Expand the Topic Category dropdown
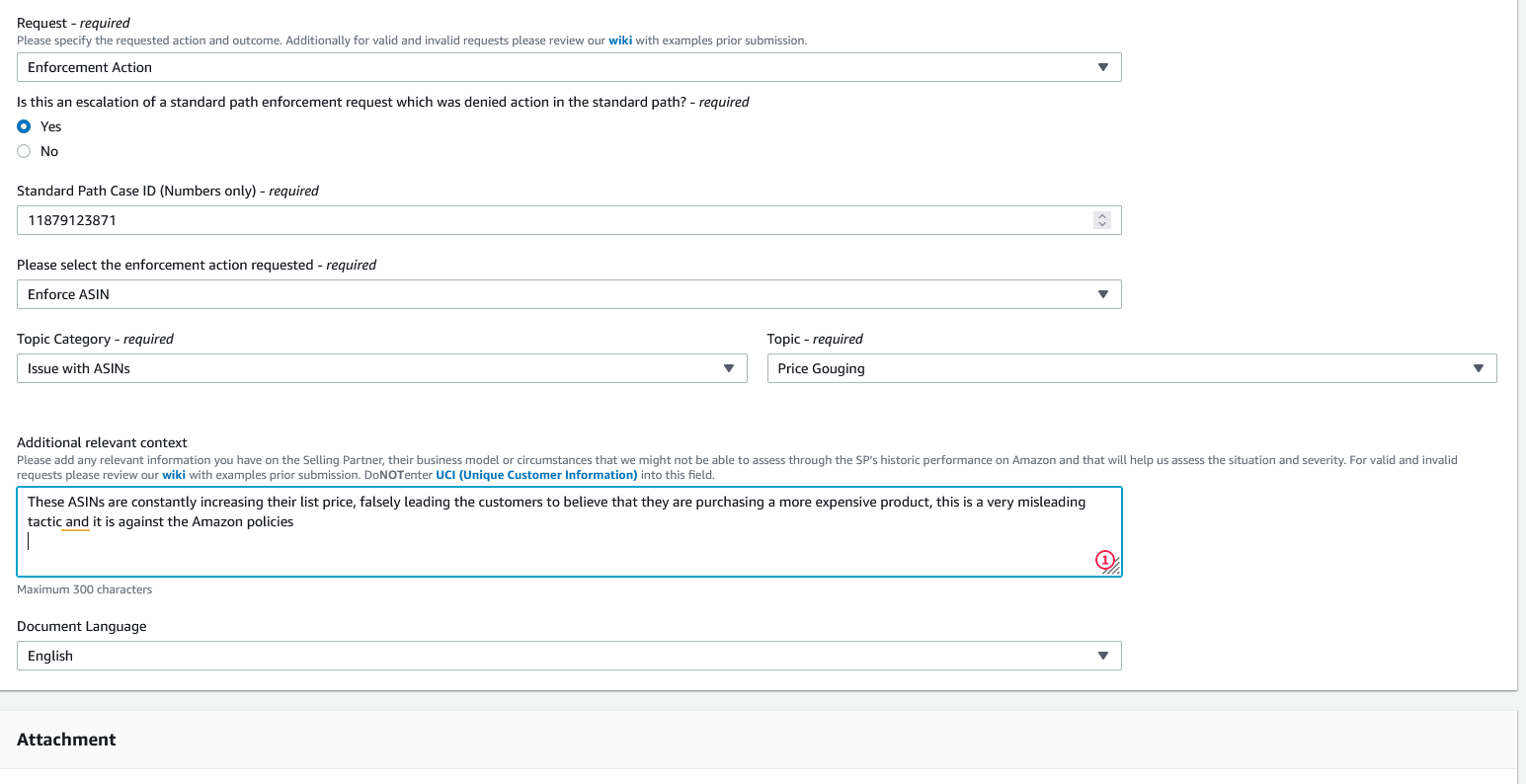The image size is (1526, 784). click(x=381, y=368)
